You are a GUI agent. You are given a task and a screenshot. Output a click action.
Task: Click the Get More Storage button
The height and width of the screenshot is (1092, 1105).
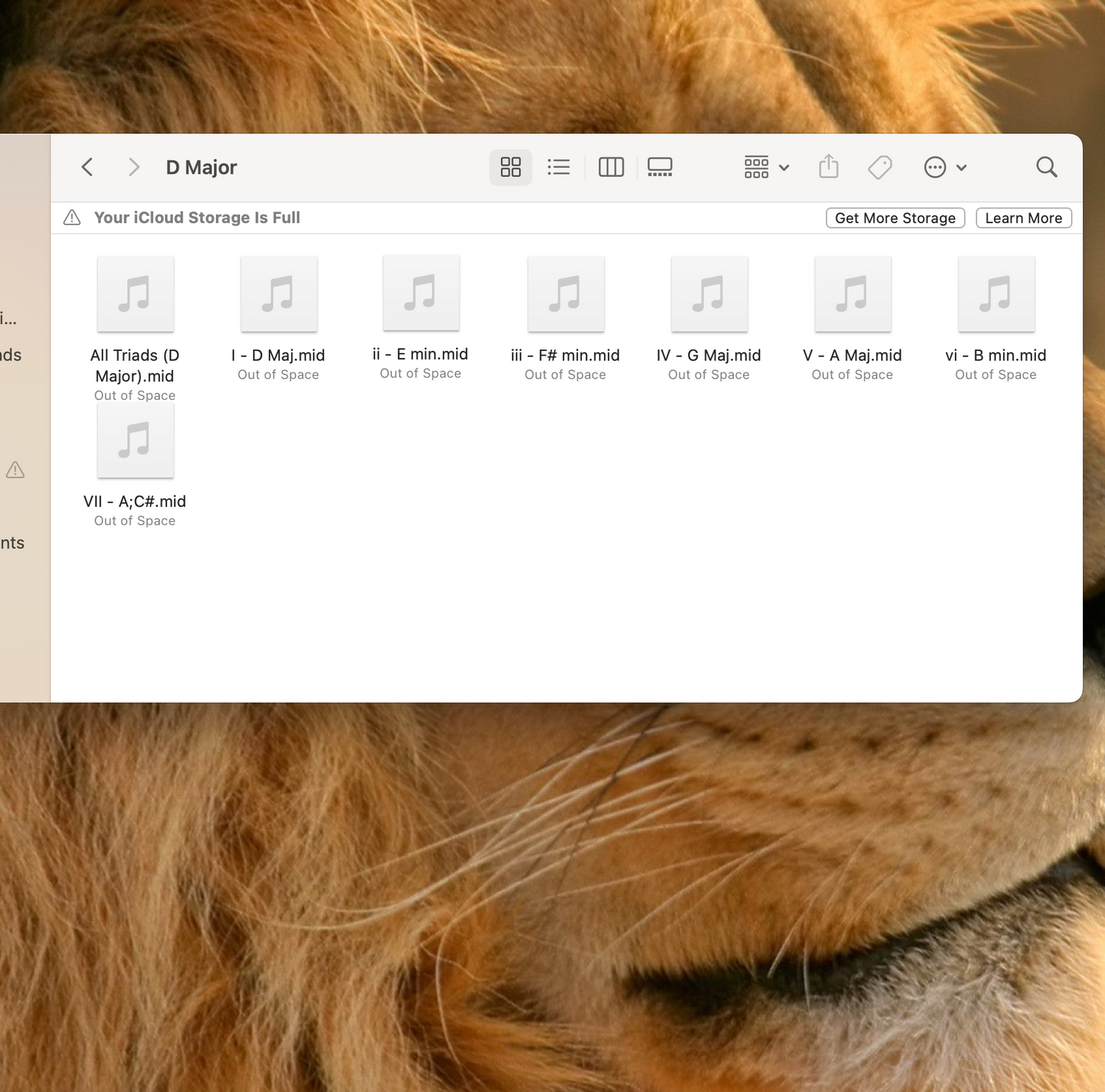click(895, 218)
